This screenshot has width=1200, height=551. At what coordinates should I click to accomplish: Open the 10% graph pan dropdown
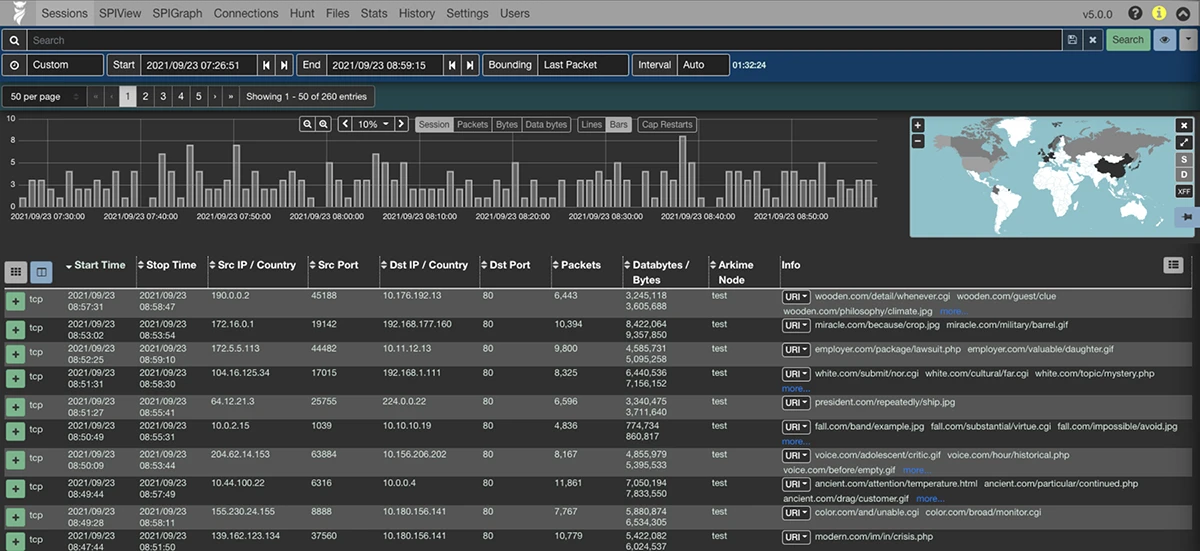[x=373, y=125]
